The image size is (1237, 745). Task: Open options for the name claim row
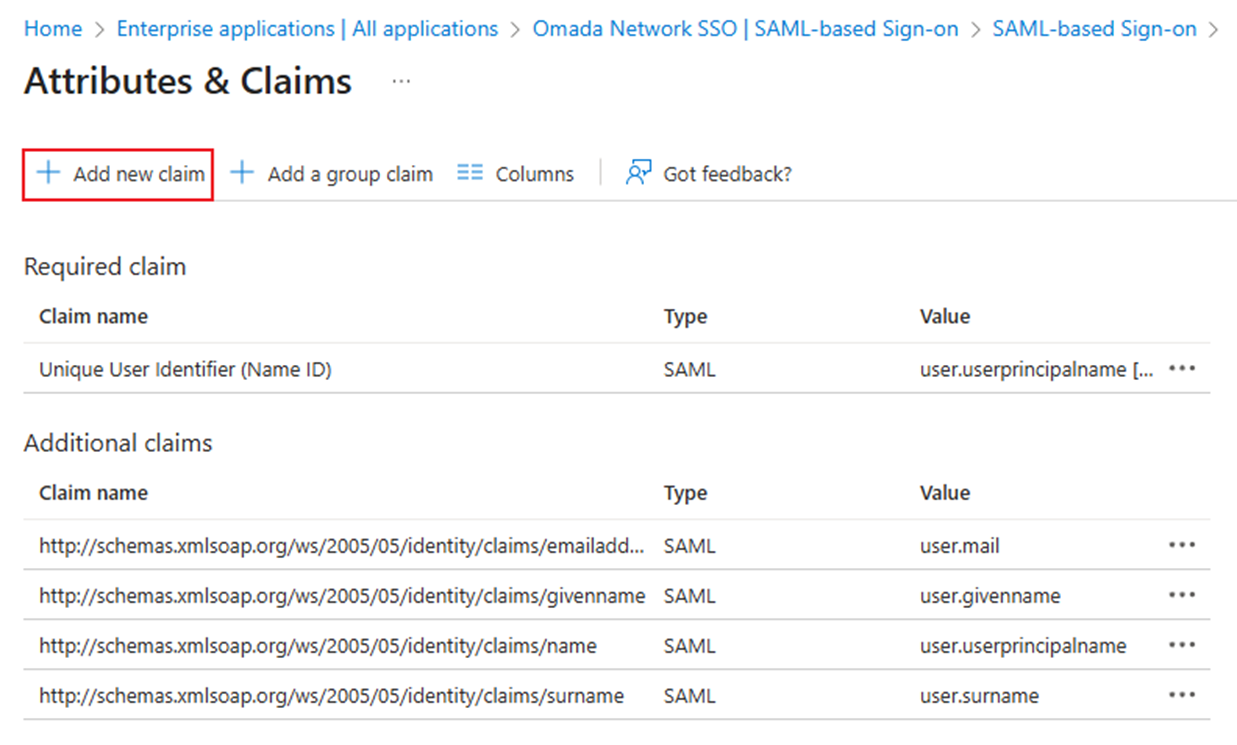tap(1182, 645)
